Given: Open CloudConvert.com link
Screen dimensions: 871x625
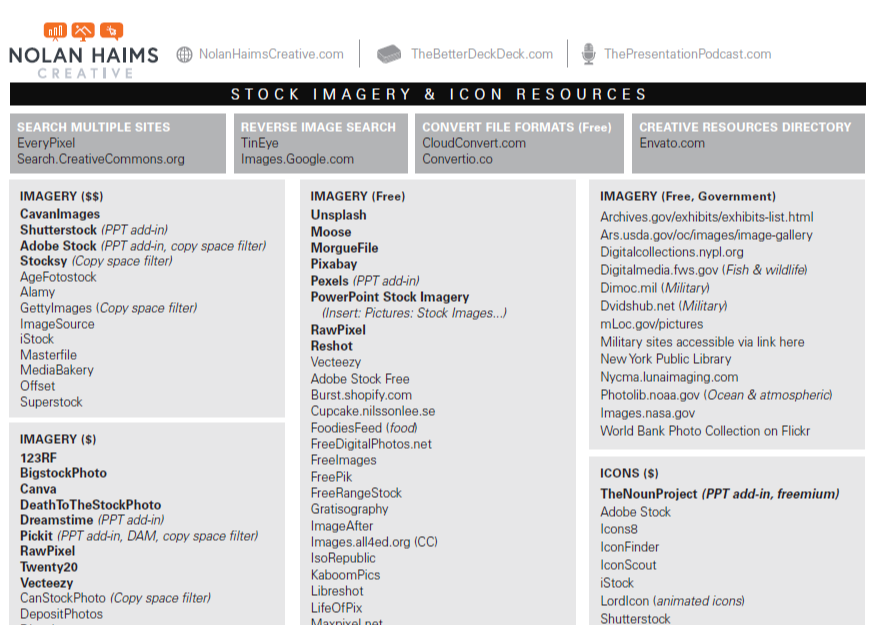Looking at the screenshot, I should (474, 143).
